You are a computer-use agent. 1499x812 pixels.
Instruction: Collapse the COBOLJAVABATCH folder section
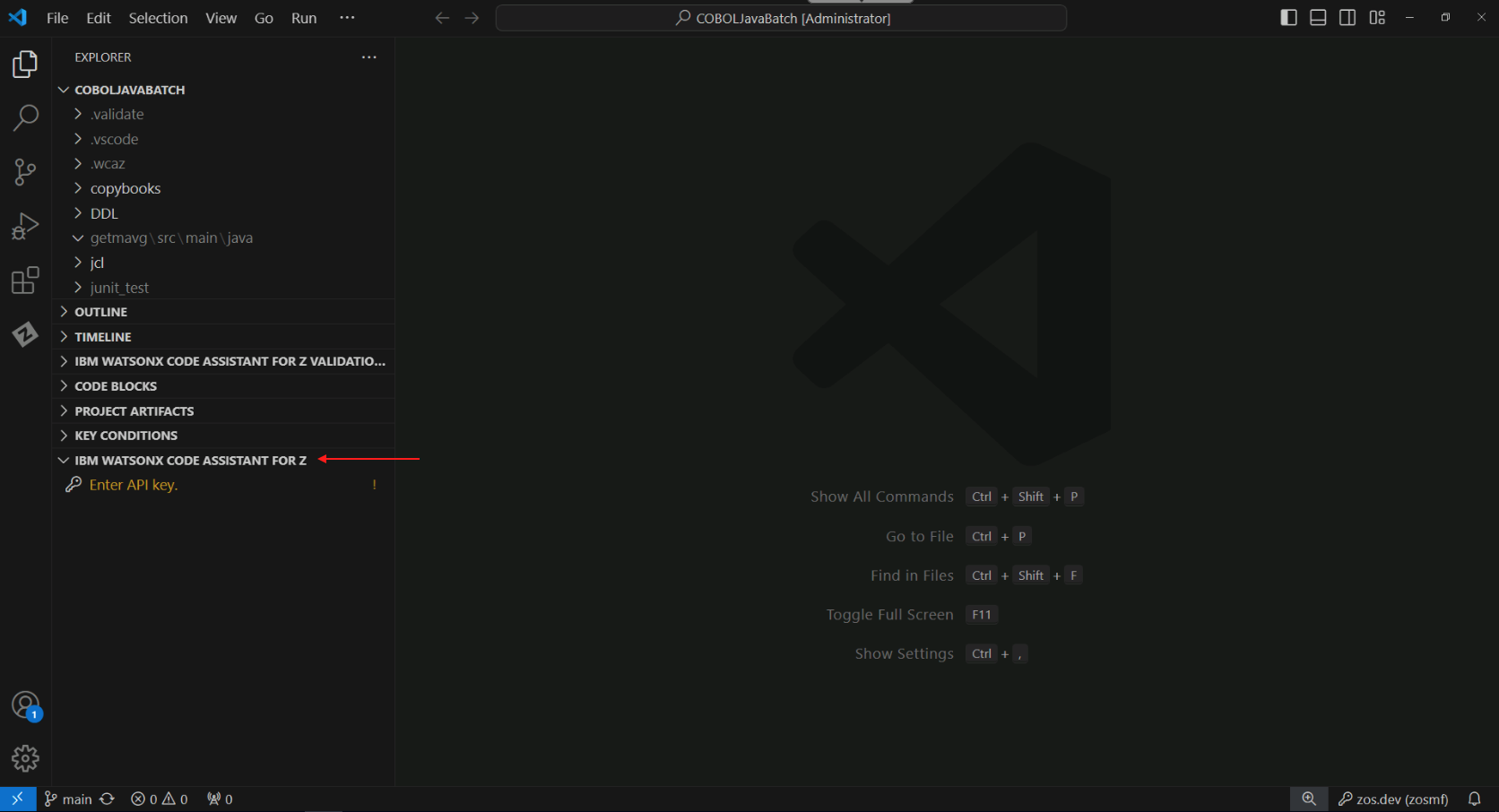click(223, 90)
